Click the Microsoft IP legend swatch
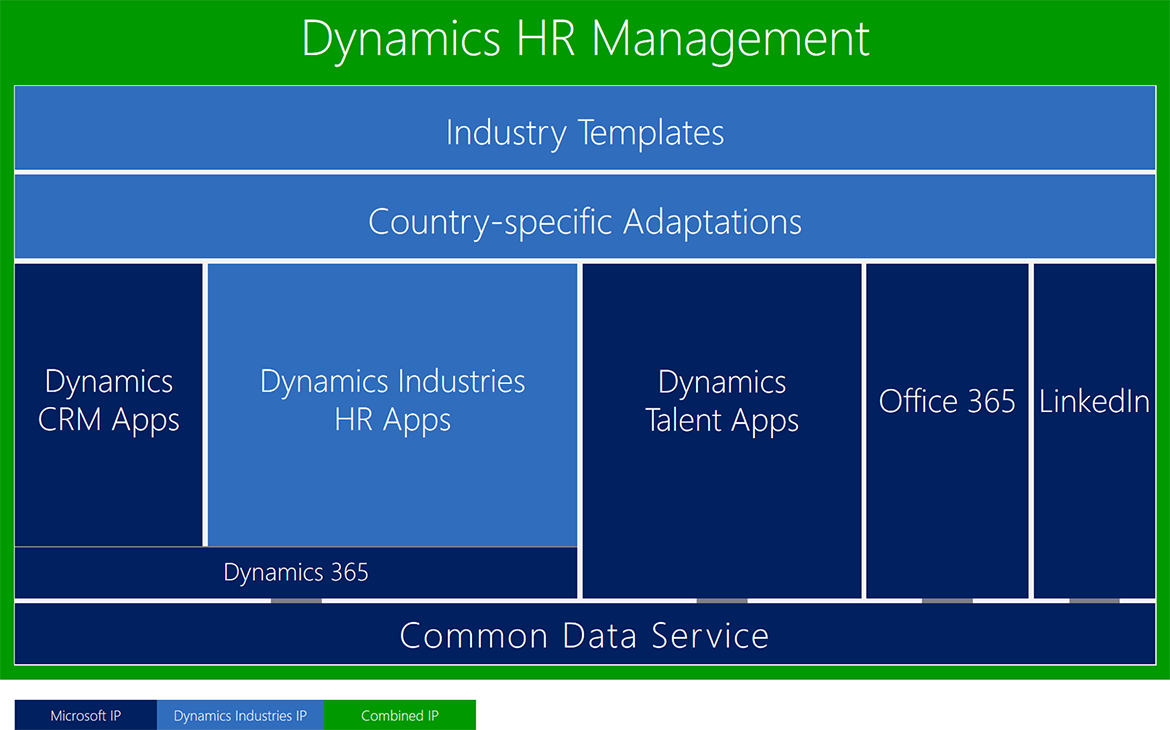The height and width of the screenshot is (730, 1170). pyautogui.click(x=85, y=715)
